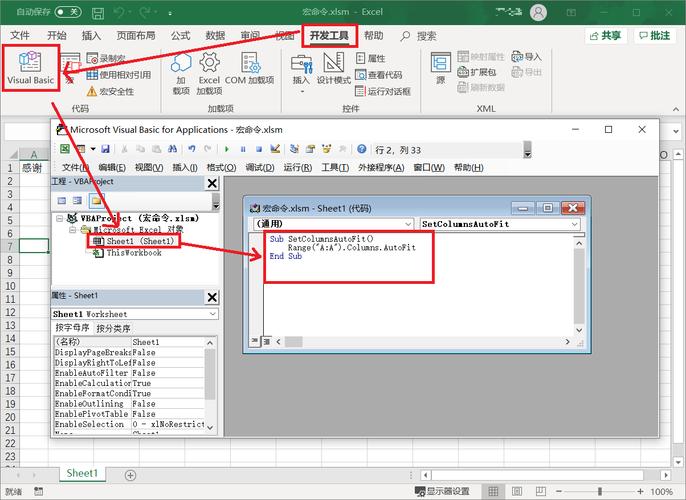Click 扩展包 expansion packs

(x=477, y=72)
